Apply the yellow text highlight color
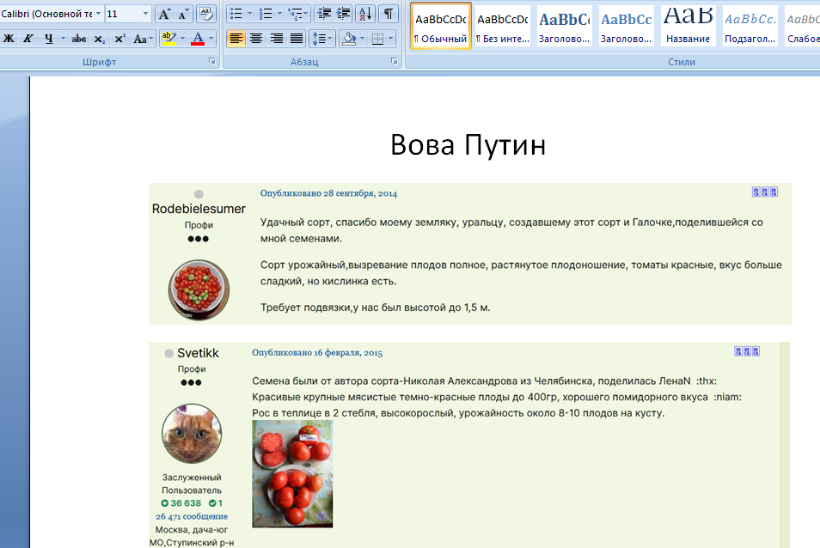The width and height of the screenshot is (820, 548). click(x=167, y=39)
